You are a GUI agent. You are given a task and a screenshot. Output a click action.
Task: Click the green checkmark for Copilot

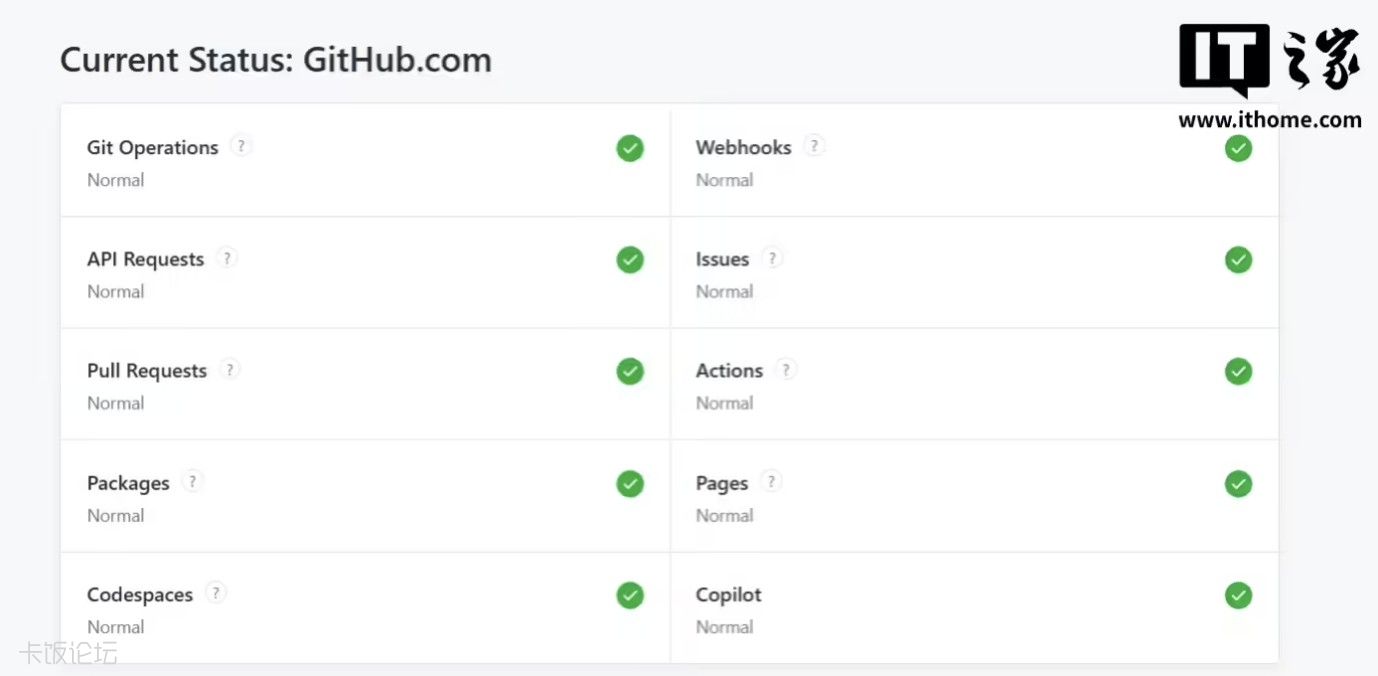click(1238, 596)
